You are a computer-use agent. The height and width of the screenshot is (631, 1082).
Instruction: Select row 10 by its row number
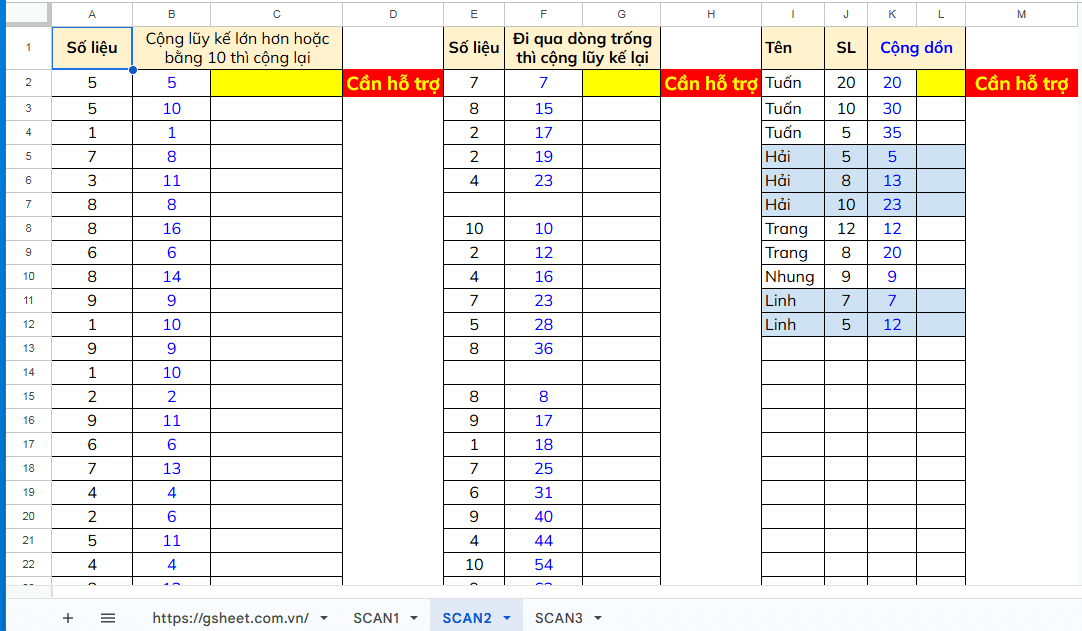28,276
